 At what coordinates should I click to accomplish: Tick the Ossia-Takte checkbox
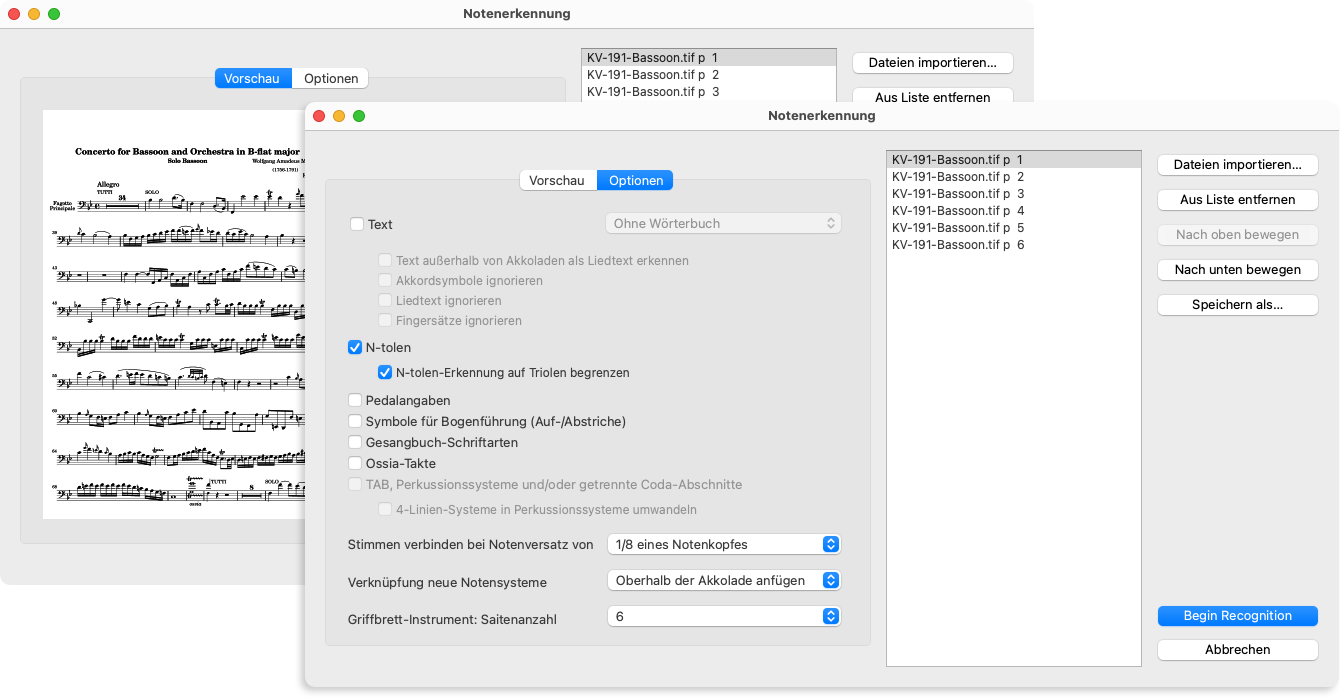tap(355, 464)
